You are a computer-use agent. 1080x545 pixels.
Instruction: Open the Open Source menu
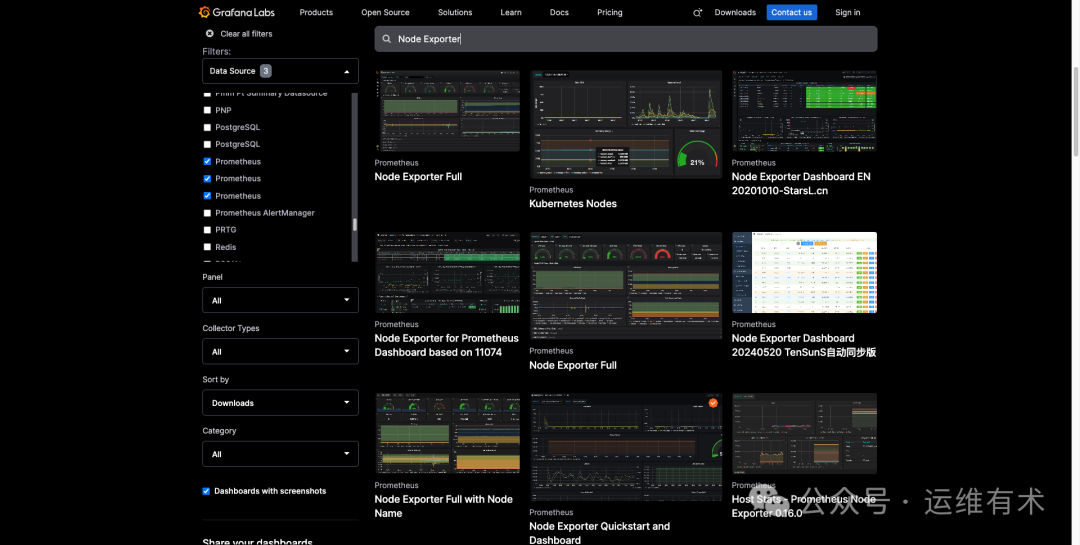tap(385, 12)
